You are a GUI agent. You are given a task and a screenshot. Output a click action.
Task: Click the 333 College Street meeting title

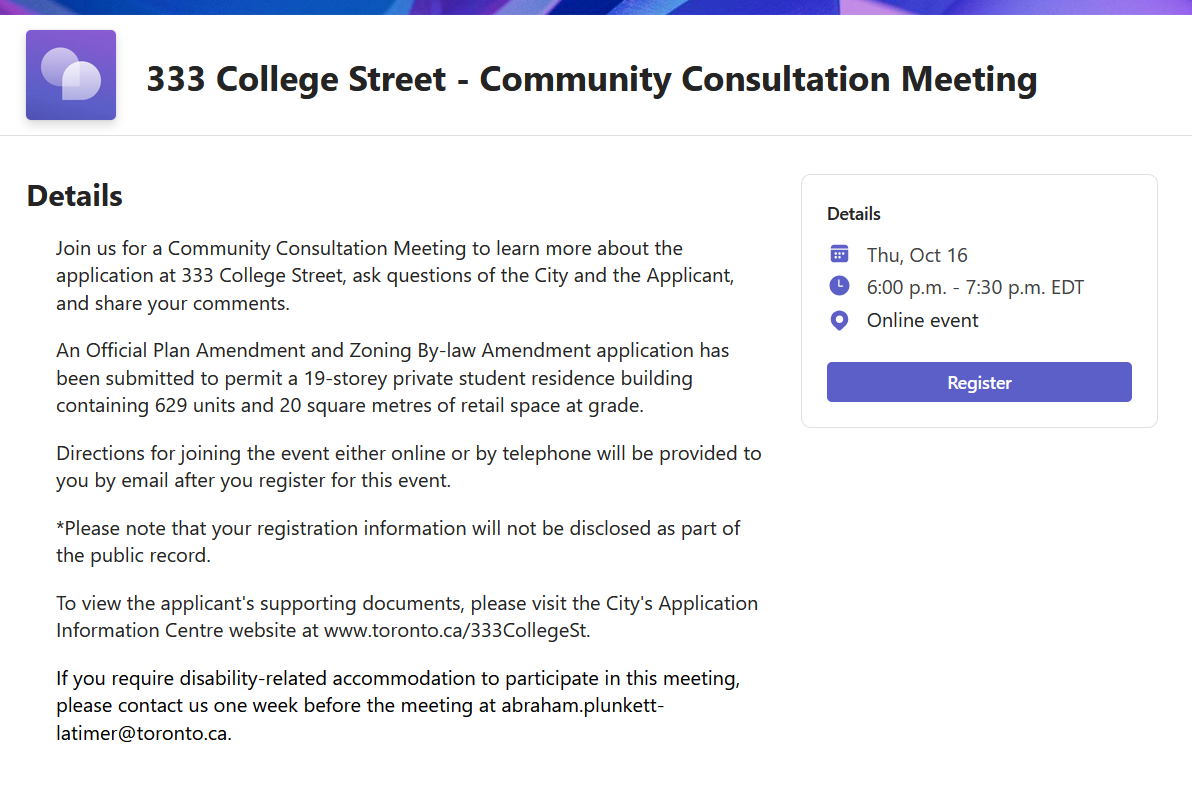coord(591,79)
